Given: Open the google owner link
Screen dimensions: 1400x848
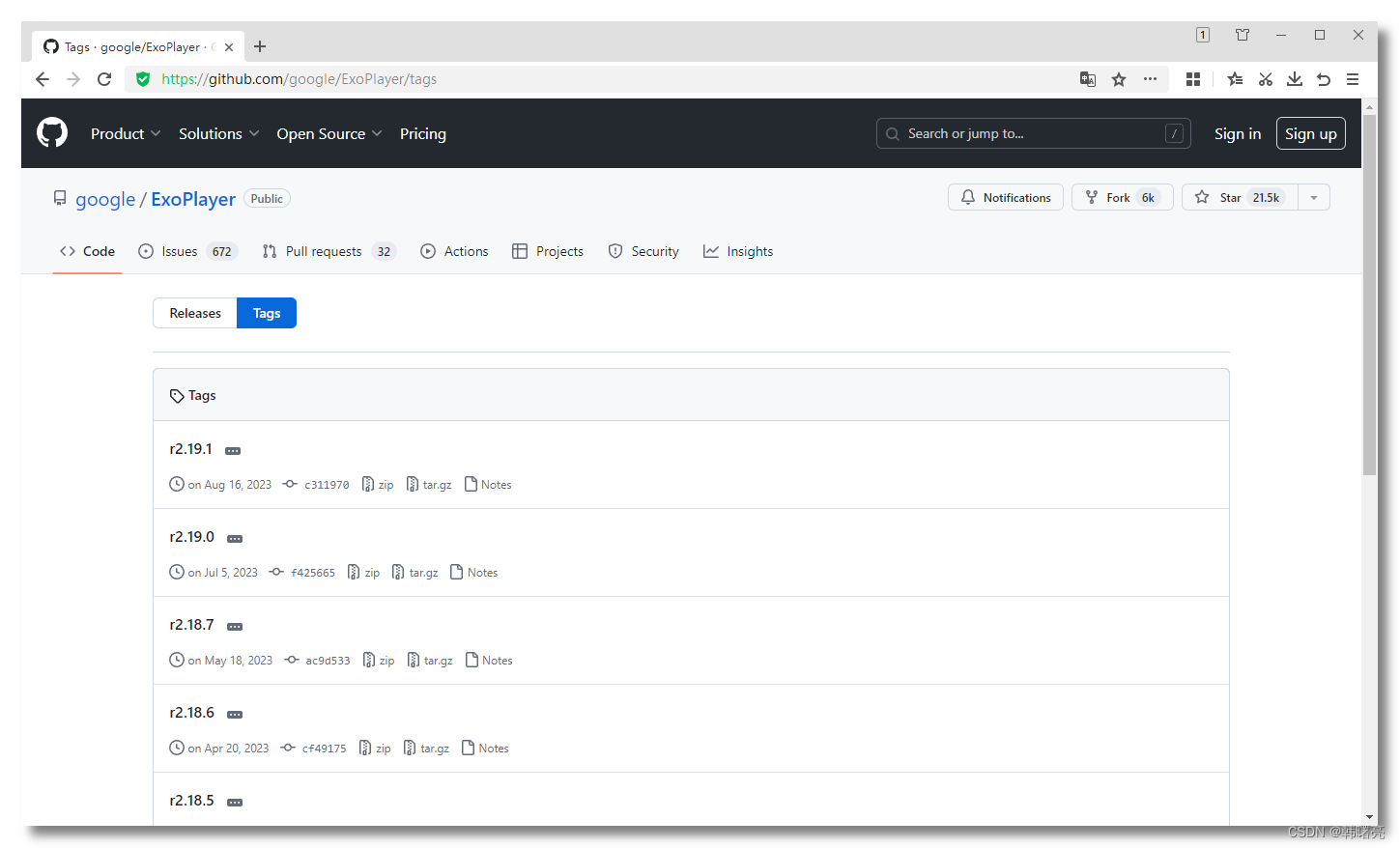Looking at the screenshot, I should [105, 199].
